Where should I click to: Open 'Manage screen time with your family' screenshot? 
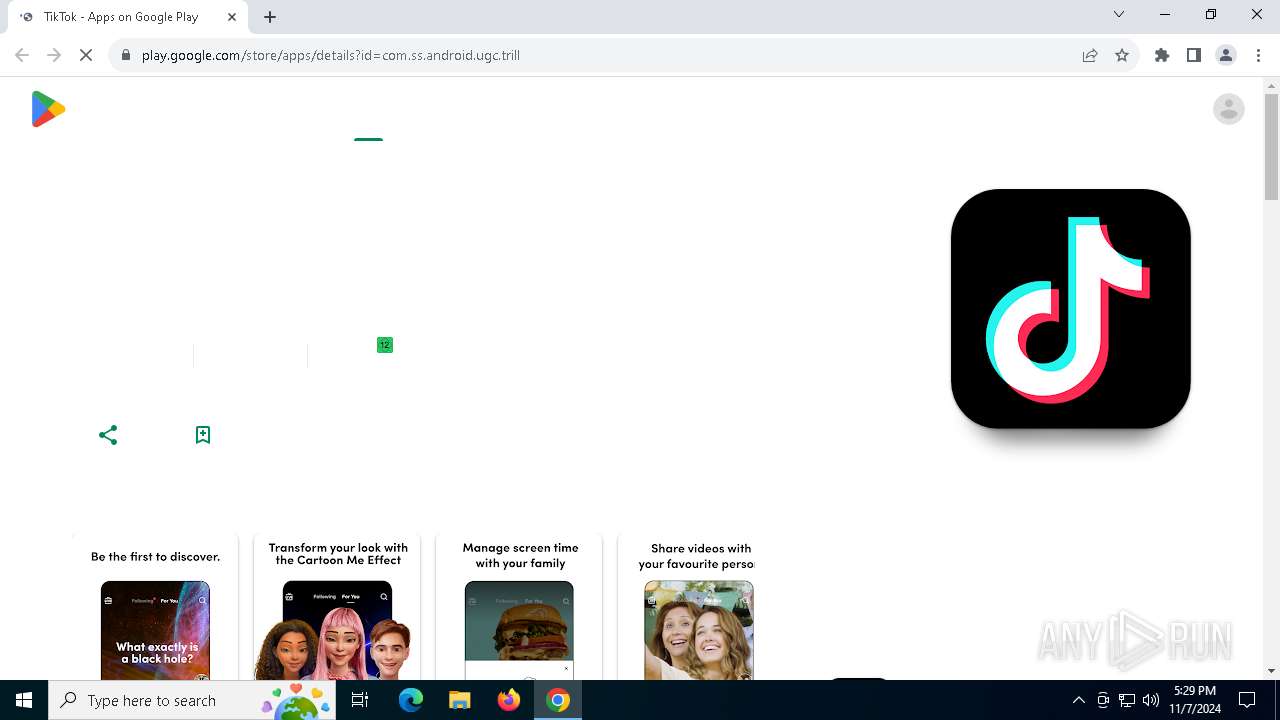coord(520,607)
